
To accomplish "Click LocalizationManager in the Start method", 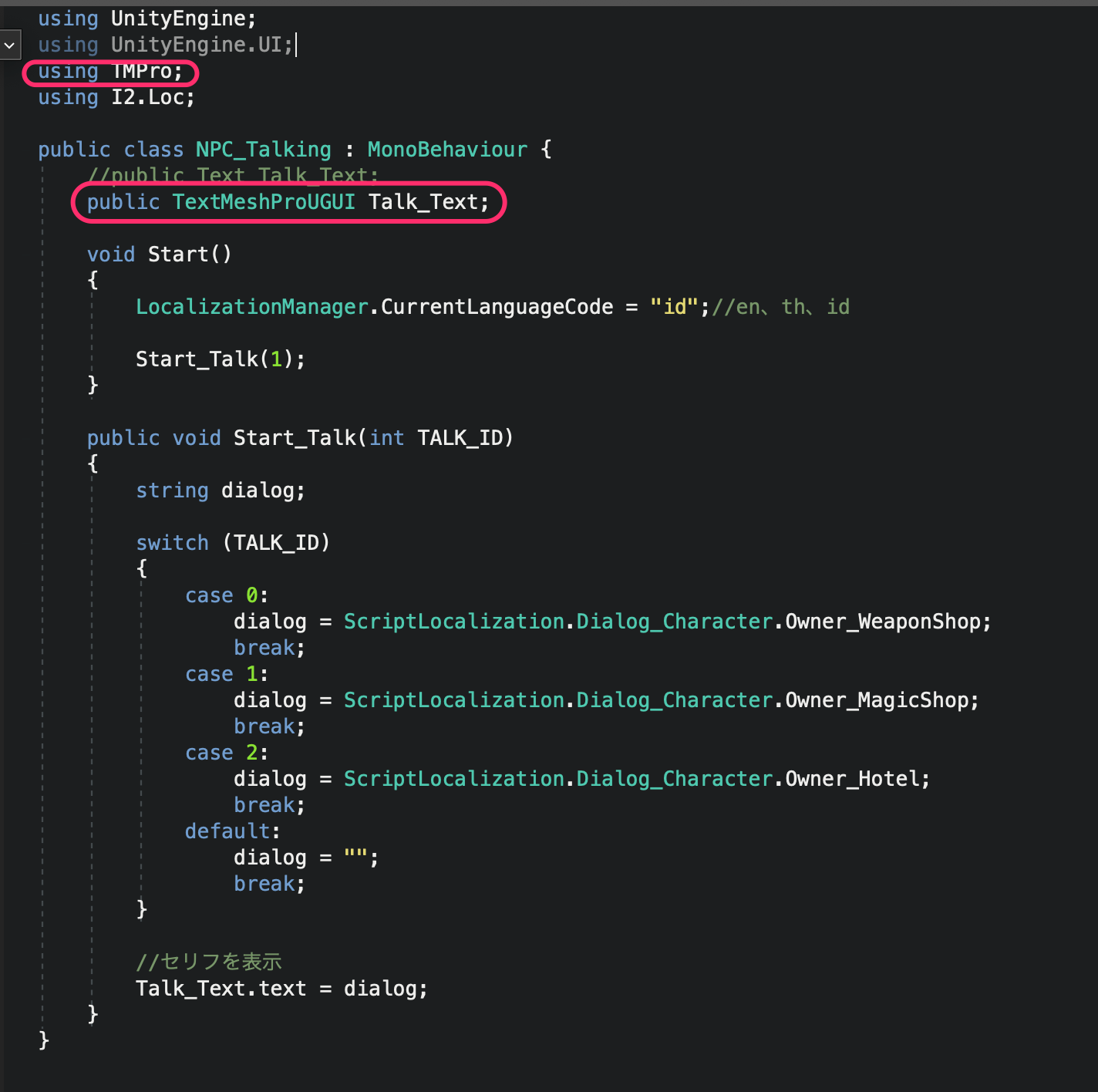I will point(251,307).
